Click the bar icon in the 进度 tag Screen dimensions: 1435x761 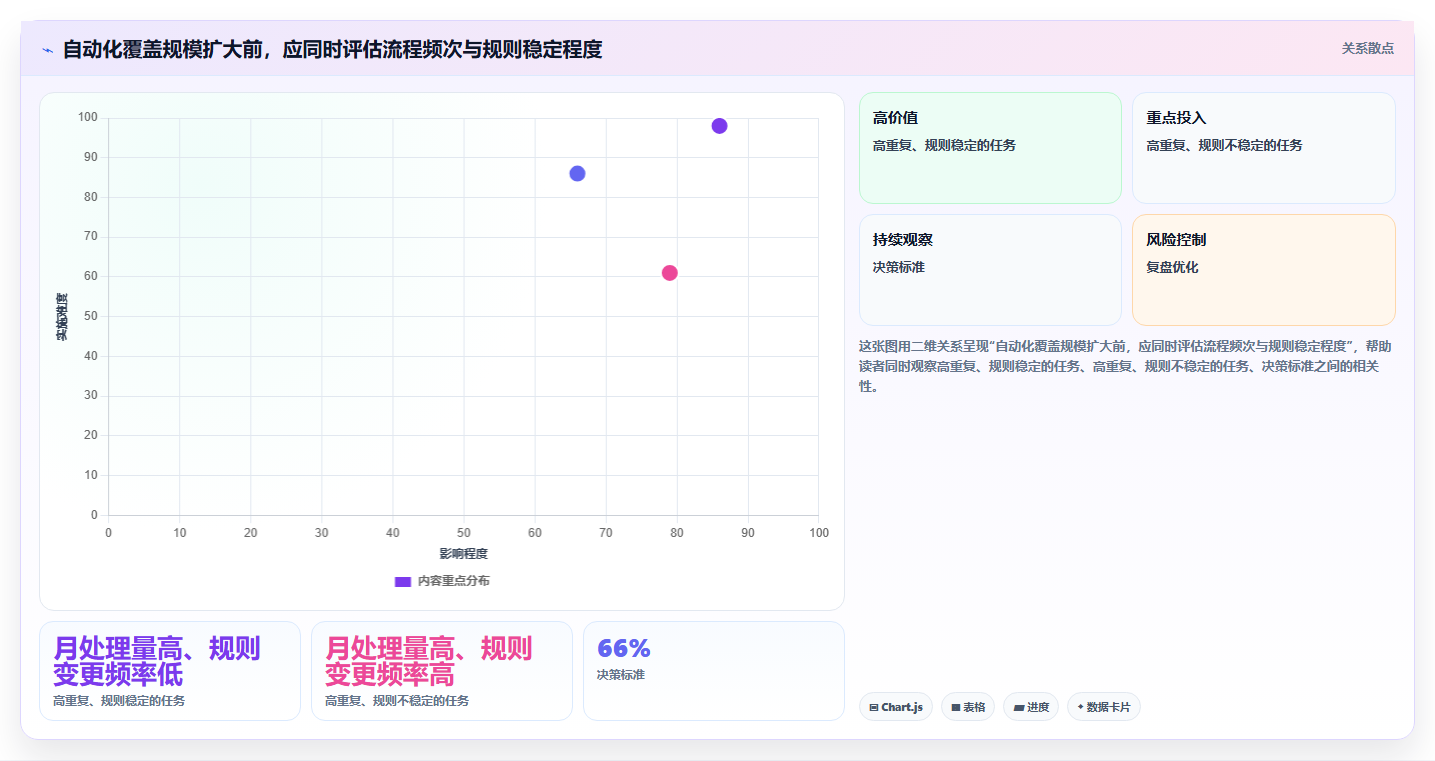[1018, 707]
